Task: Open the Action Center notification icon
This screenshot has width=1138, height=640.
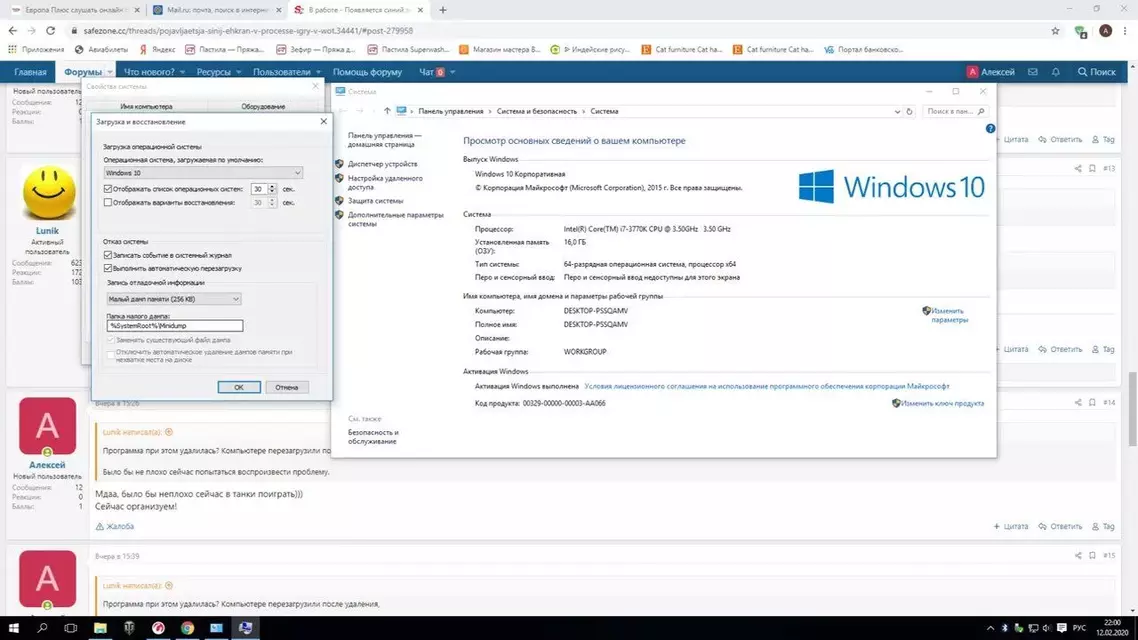Action: (x=1062, y=628)
